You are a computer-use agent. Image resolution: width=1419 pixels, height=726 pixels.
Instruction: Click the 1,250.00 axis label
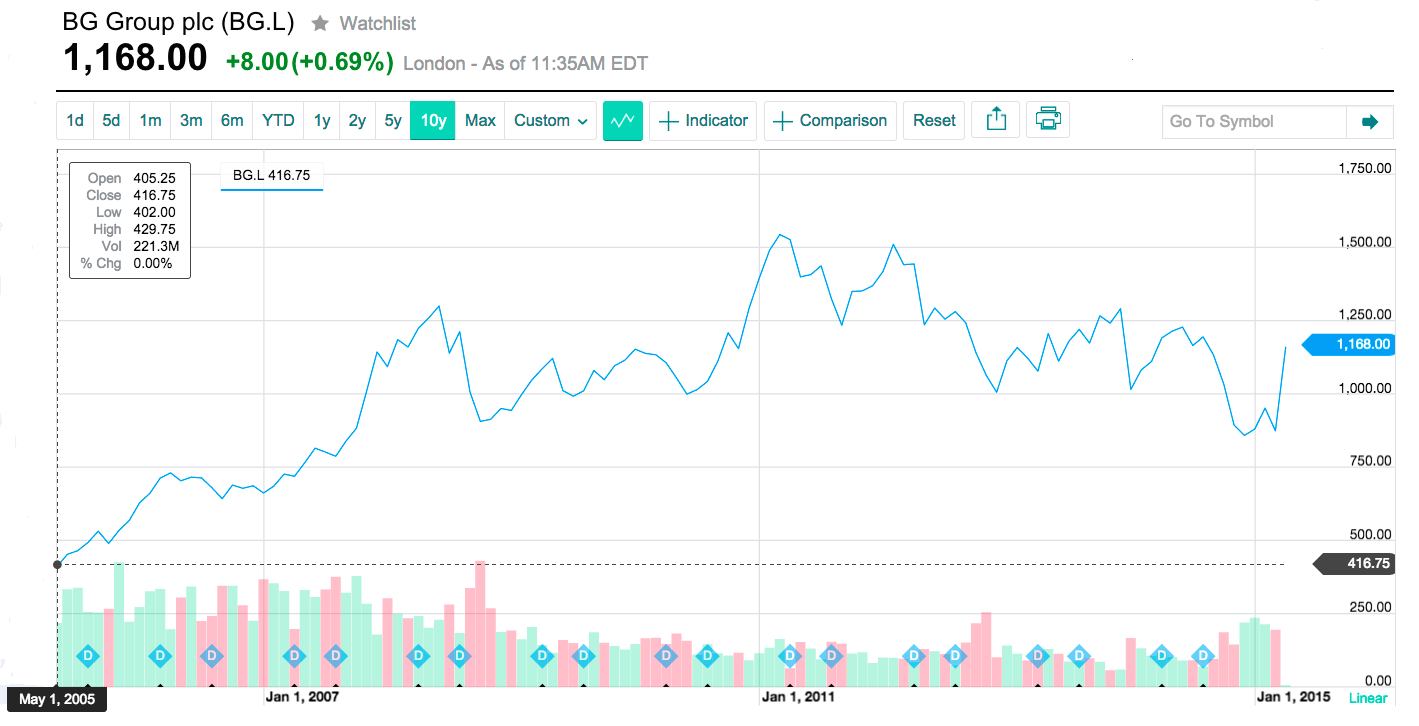[x=1365, y=315]
